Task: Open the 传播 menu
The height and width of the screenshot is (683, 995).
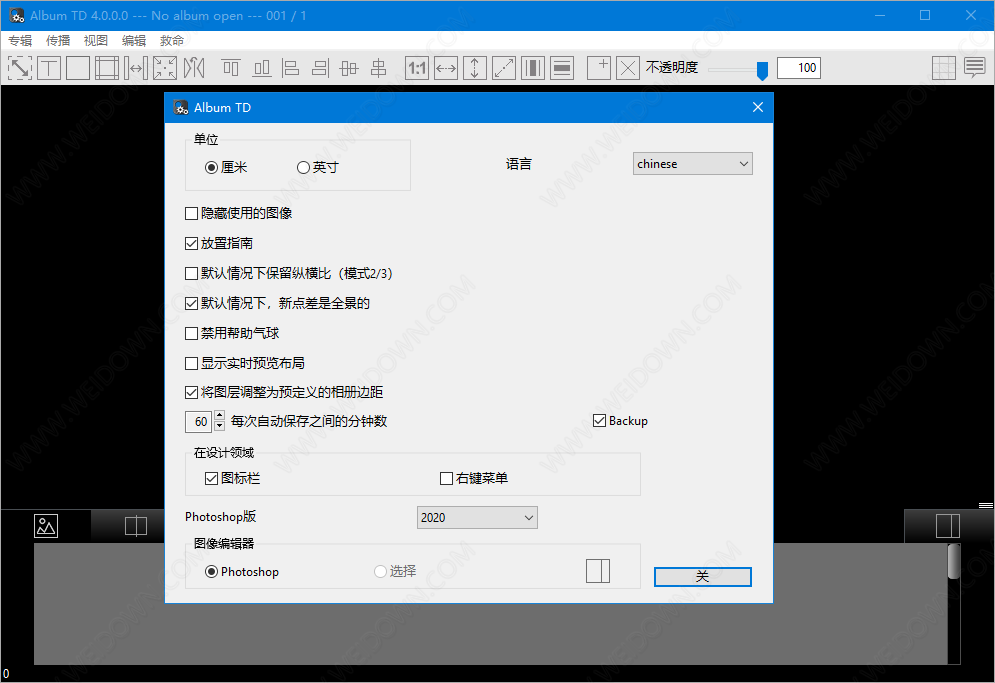Action: pos(58,41)
